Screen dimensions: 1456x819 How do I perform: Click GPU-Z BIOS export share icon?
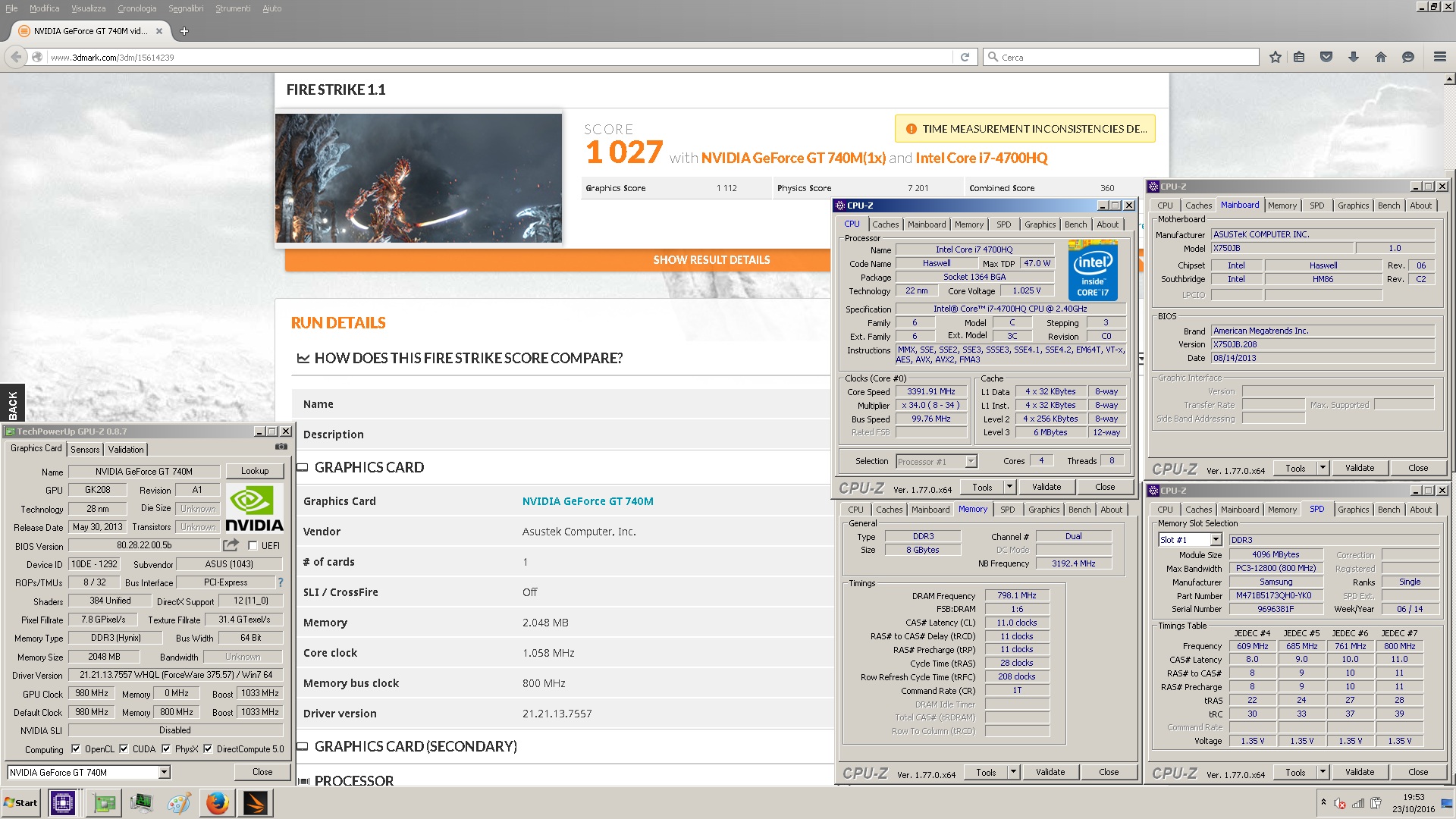point(231,545)
